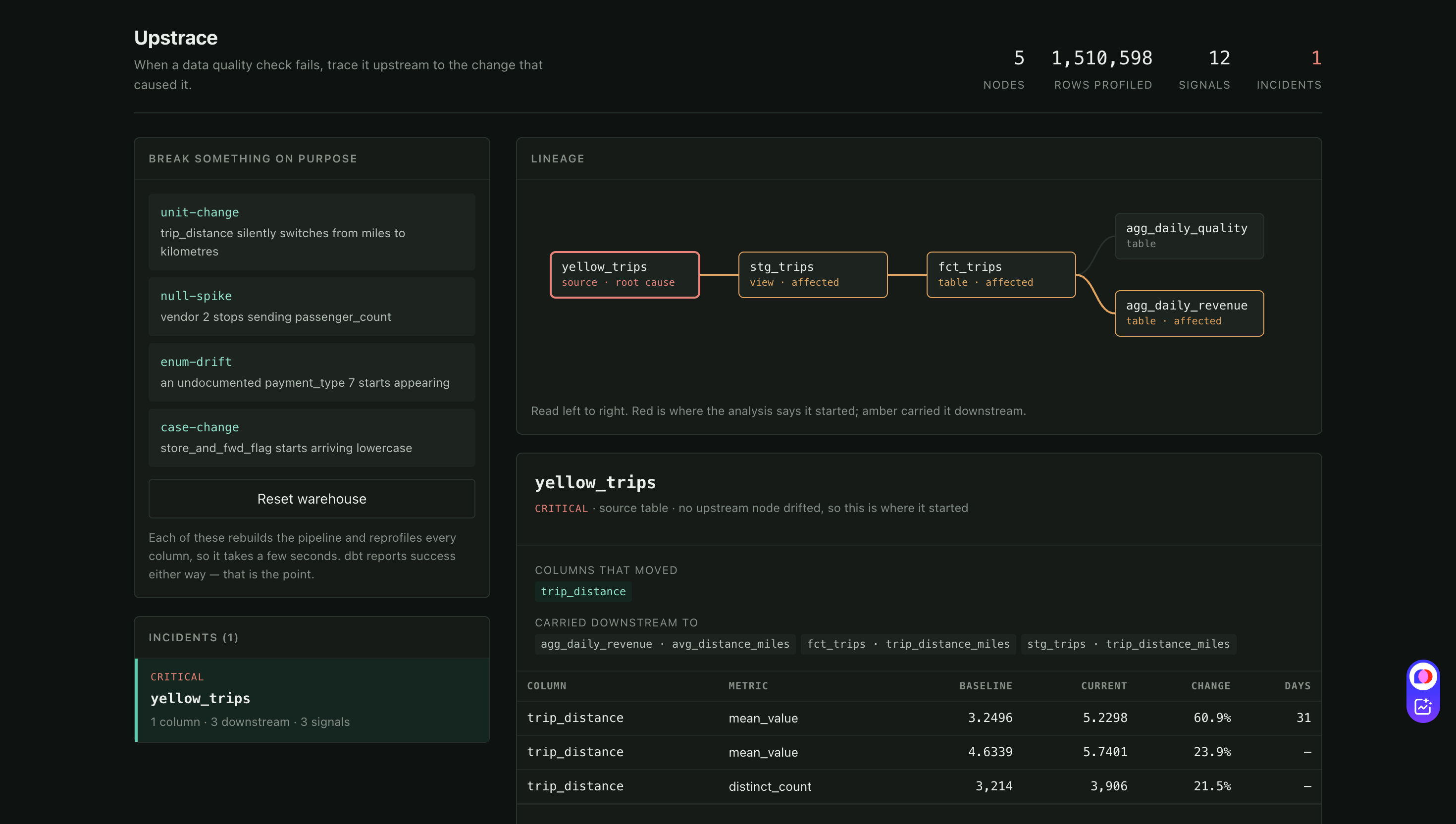Screen dimensions: 1456x824
Task: Click the DAYS table header
Action: [x=1298, y=686]
